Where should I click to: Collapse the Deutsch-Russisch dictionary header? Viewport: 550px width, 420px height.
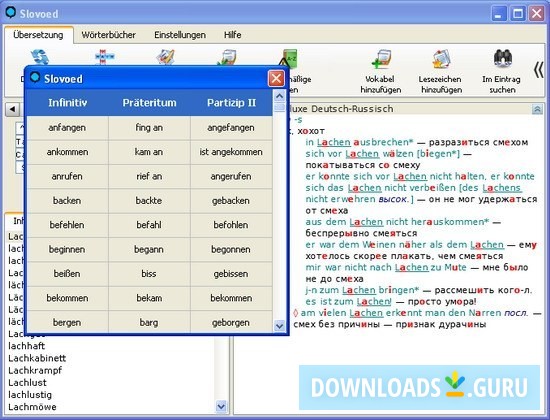(x=537, y=109)
